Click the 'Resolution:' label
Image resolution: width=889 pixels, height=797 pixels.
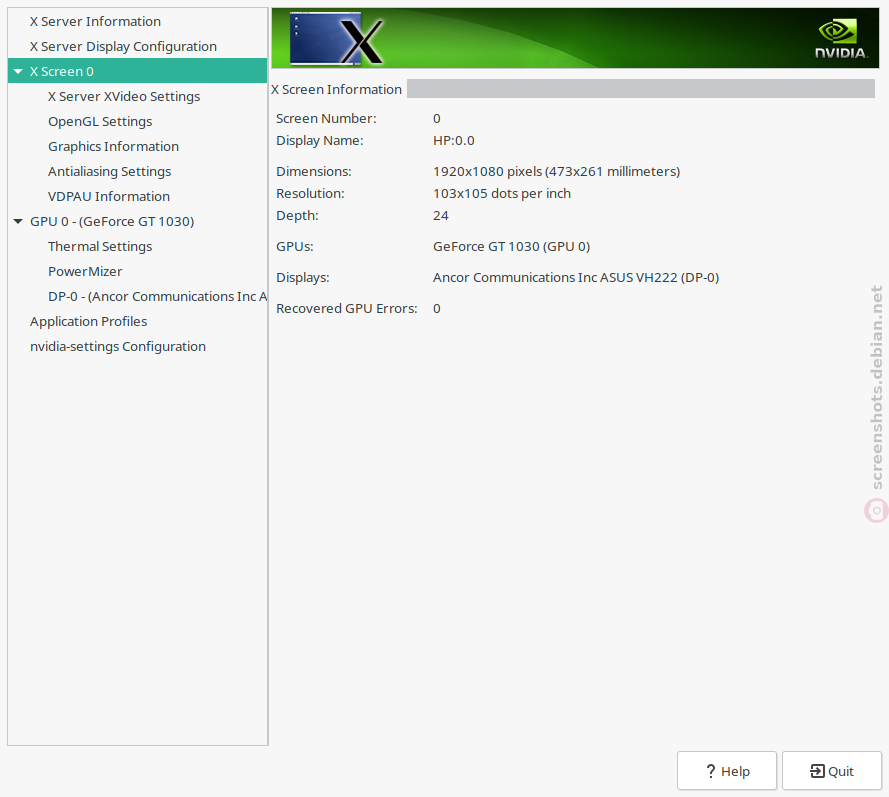pyautogui.click(x=310, y=193)
